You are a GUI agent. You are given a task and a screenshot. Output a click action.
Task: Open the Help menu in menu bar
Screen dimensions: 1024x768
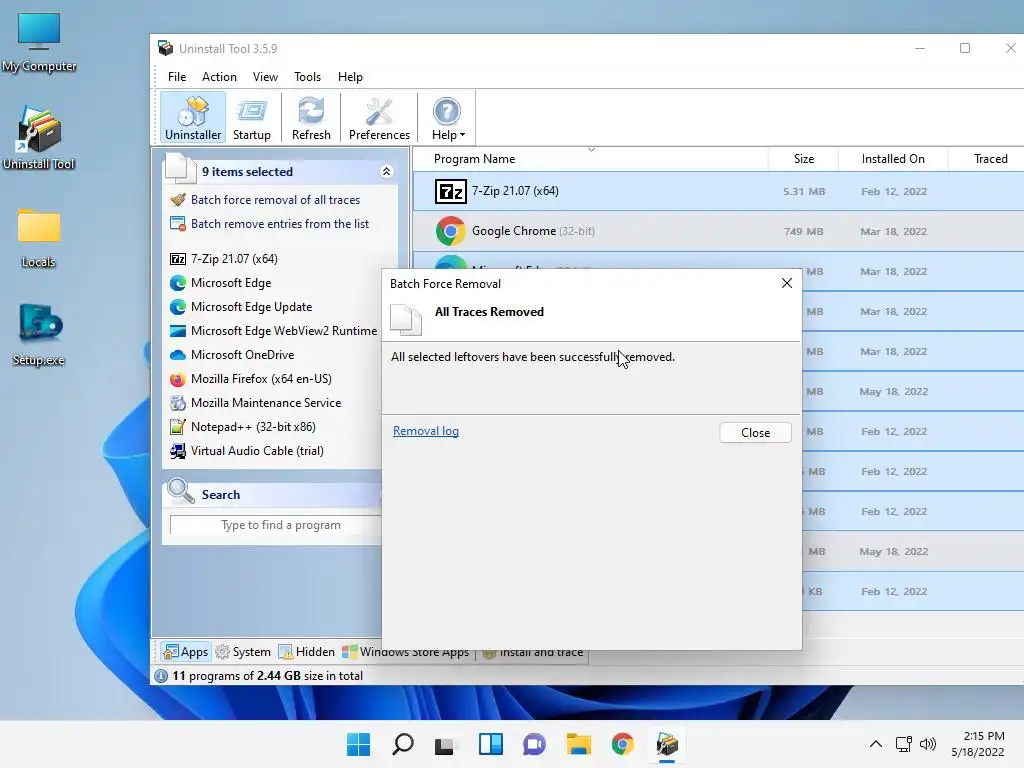pos(350,76)
